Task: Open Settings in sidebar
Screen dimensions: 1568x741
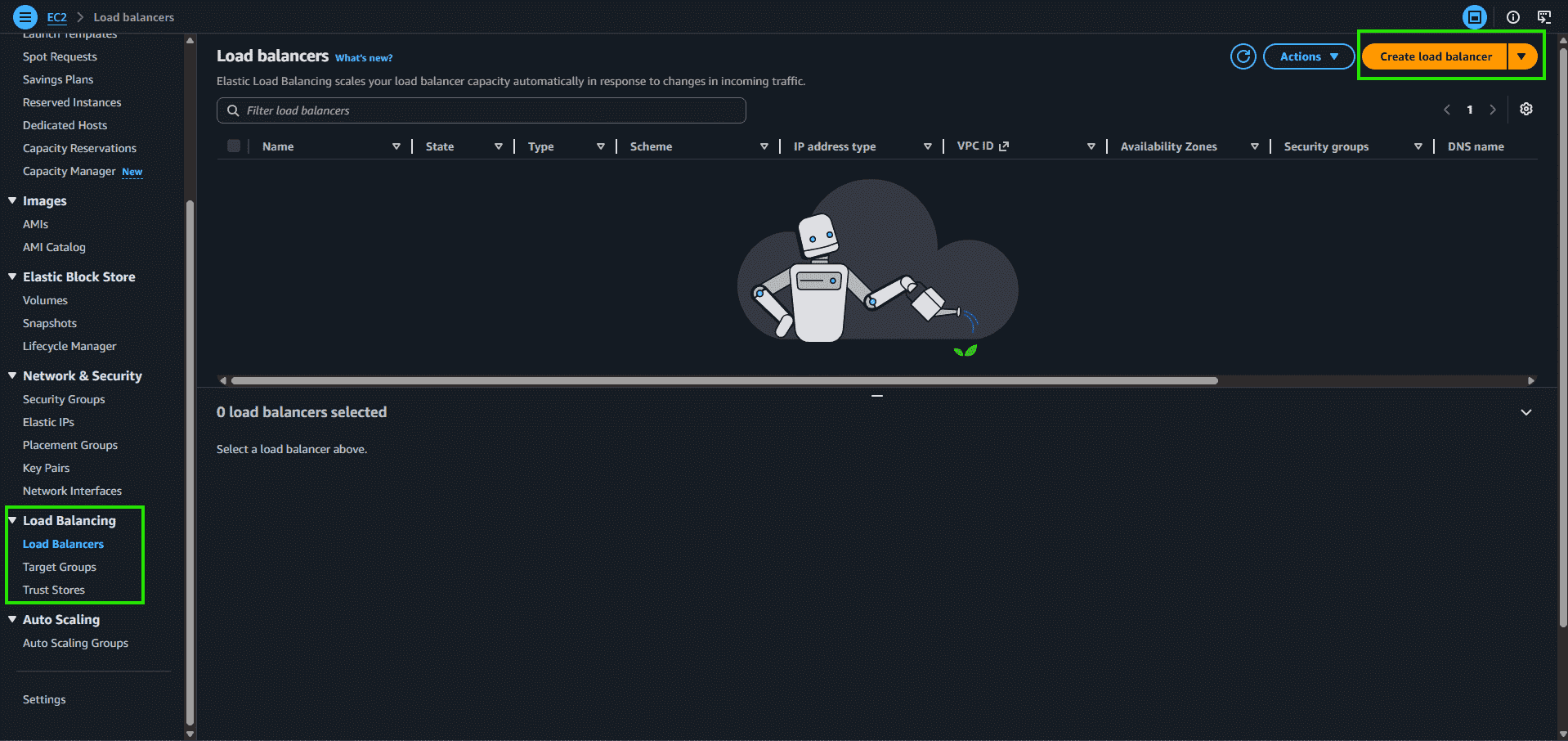Action: point(44,699)
